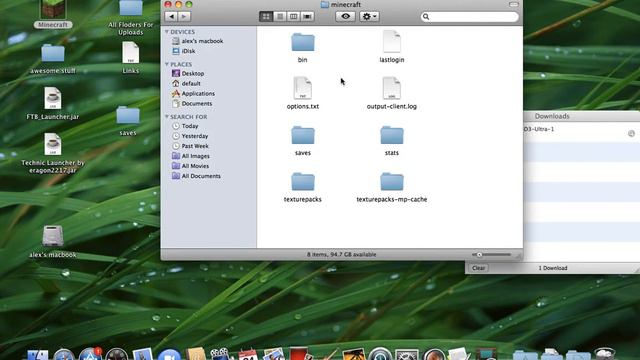The image size is (640, 360).
Task: Select the bin folder icon
Action: pyautogui.click(x=303, y=42)
